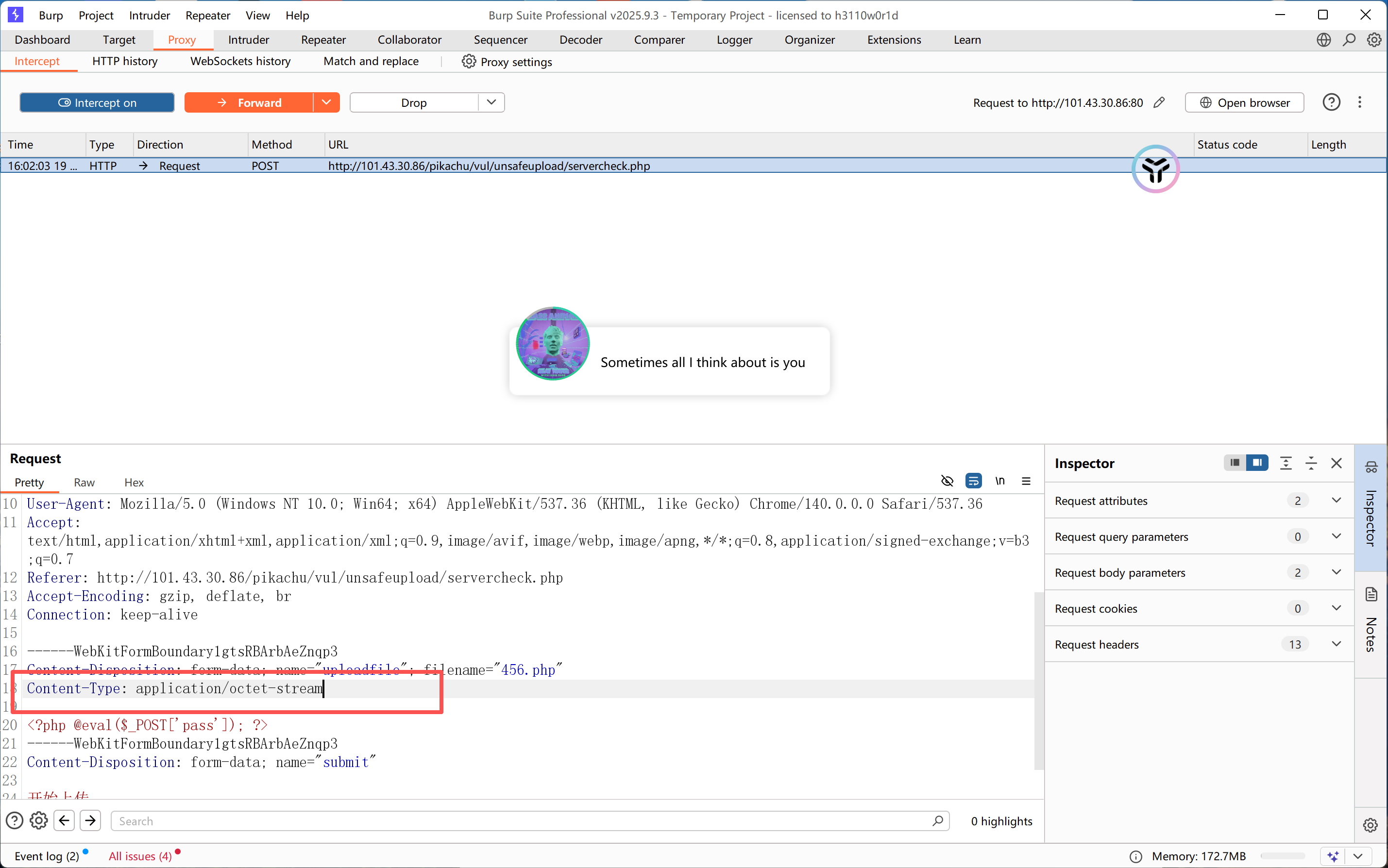Switch request view to Hex
The width and height of the screenshot is (1388, 868).
click(134, 482)
